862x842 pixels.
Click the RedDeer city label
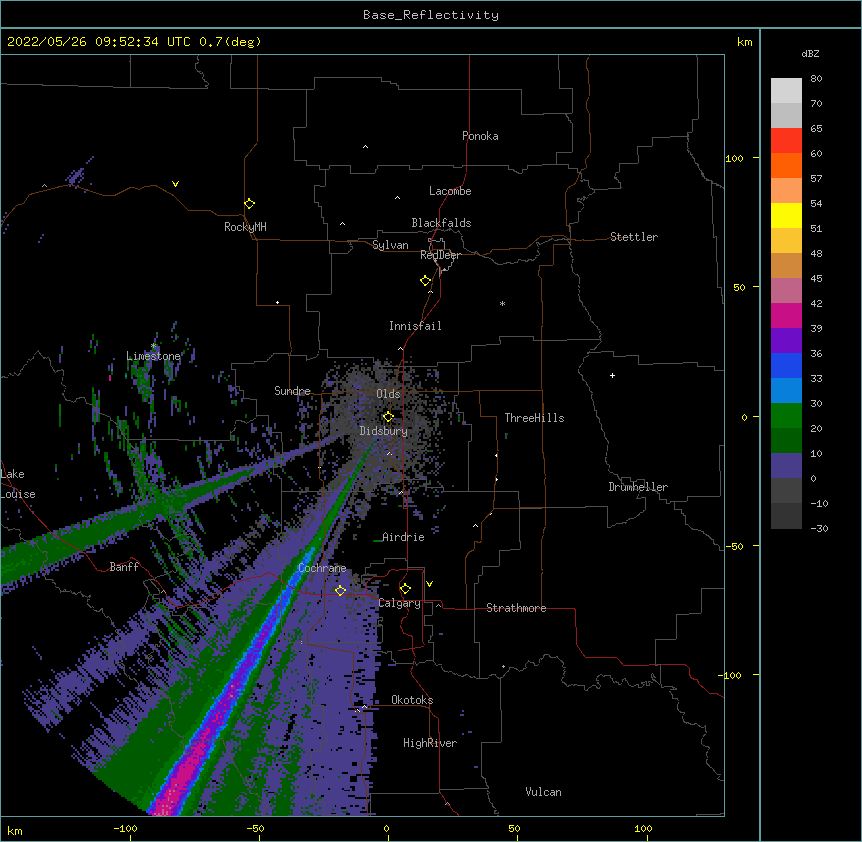pos(440,255)
